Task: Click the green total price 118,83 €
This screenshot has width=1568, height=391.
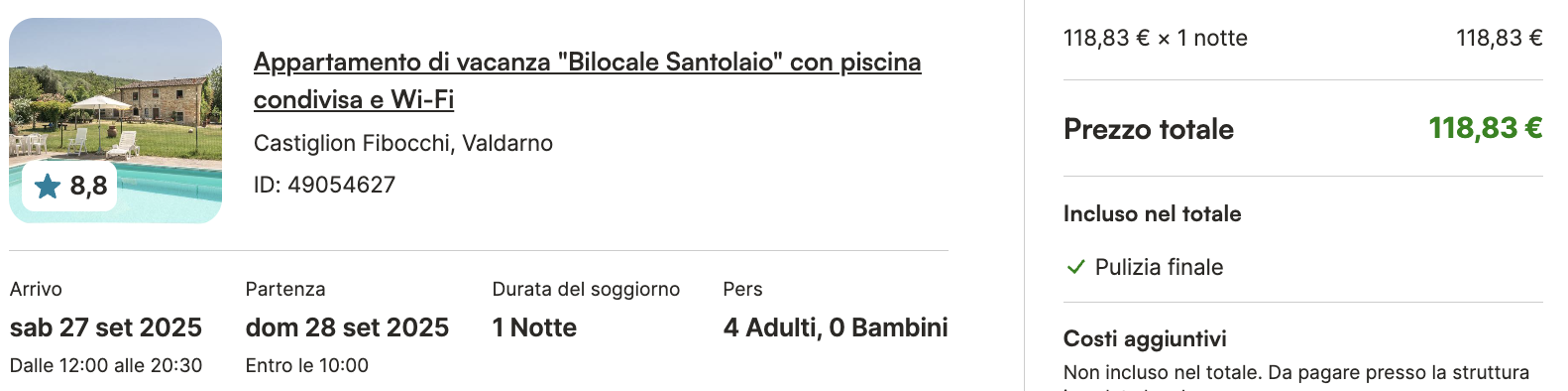Action: pos(1485,128)
